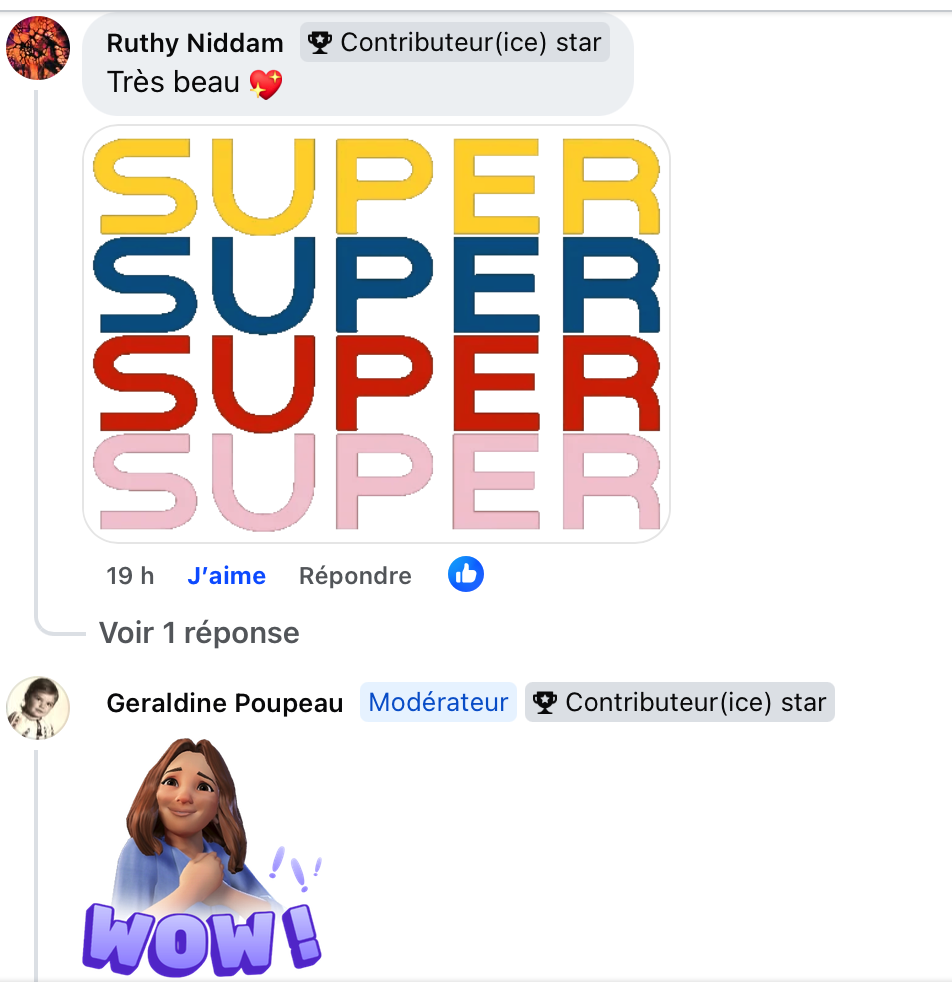952x1002 pixels.
Task: Click the yellow SUPER text row
Action: click(376, 186)
